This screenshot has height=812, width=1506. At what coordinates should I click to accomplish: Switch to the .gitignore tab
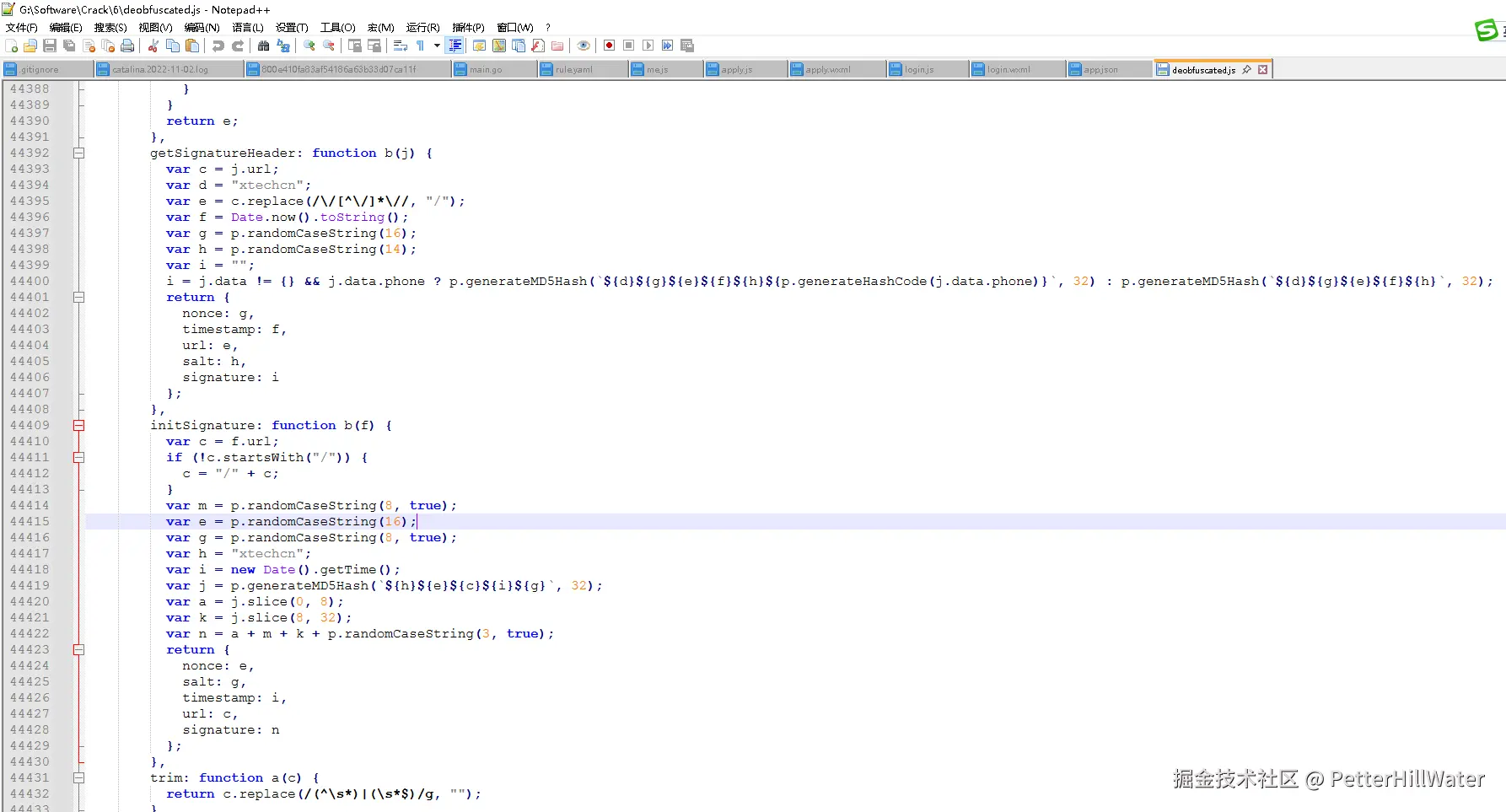click(x=48, y=70)
